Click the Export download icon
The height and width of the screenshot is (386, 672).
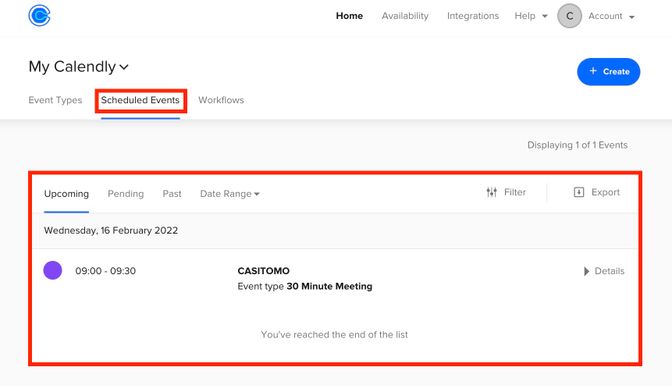(x=579, y=192)
